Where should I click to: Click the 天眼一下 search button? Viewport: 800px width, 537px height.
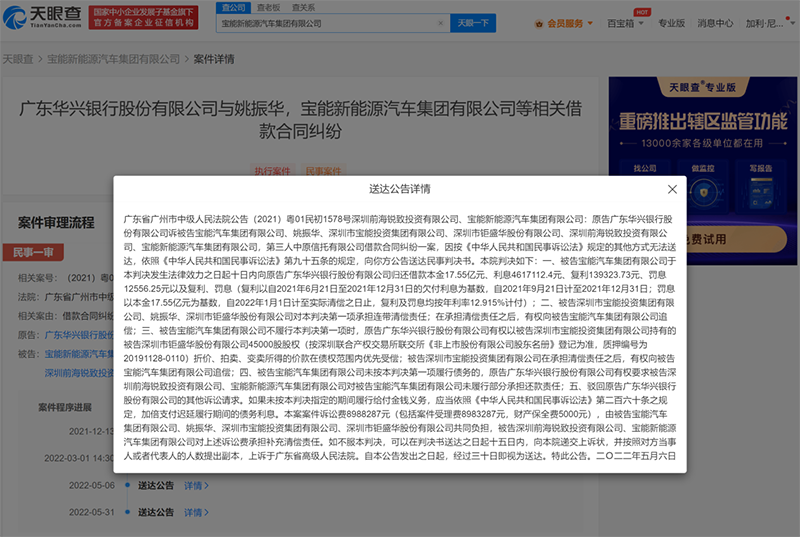click(473, 23)
